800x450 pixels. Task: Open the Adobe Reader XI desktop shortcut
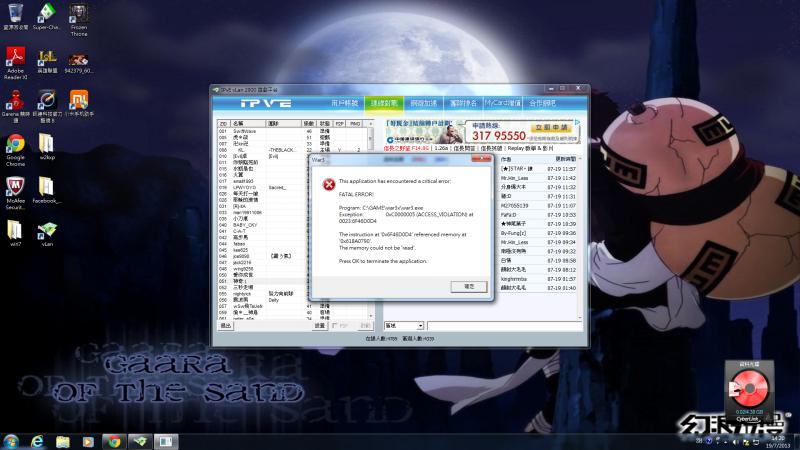(x=15, y=63)
